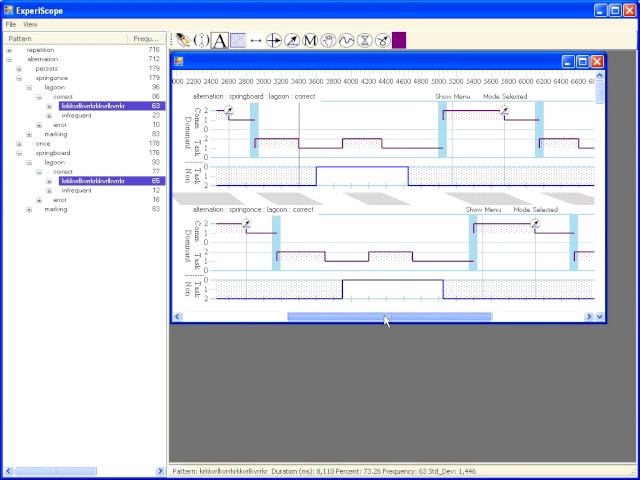Expand the error node with frequency 10
Image resolution: width=640 pixels, height=480 pixels.
point(39,125)
